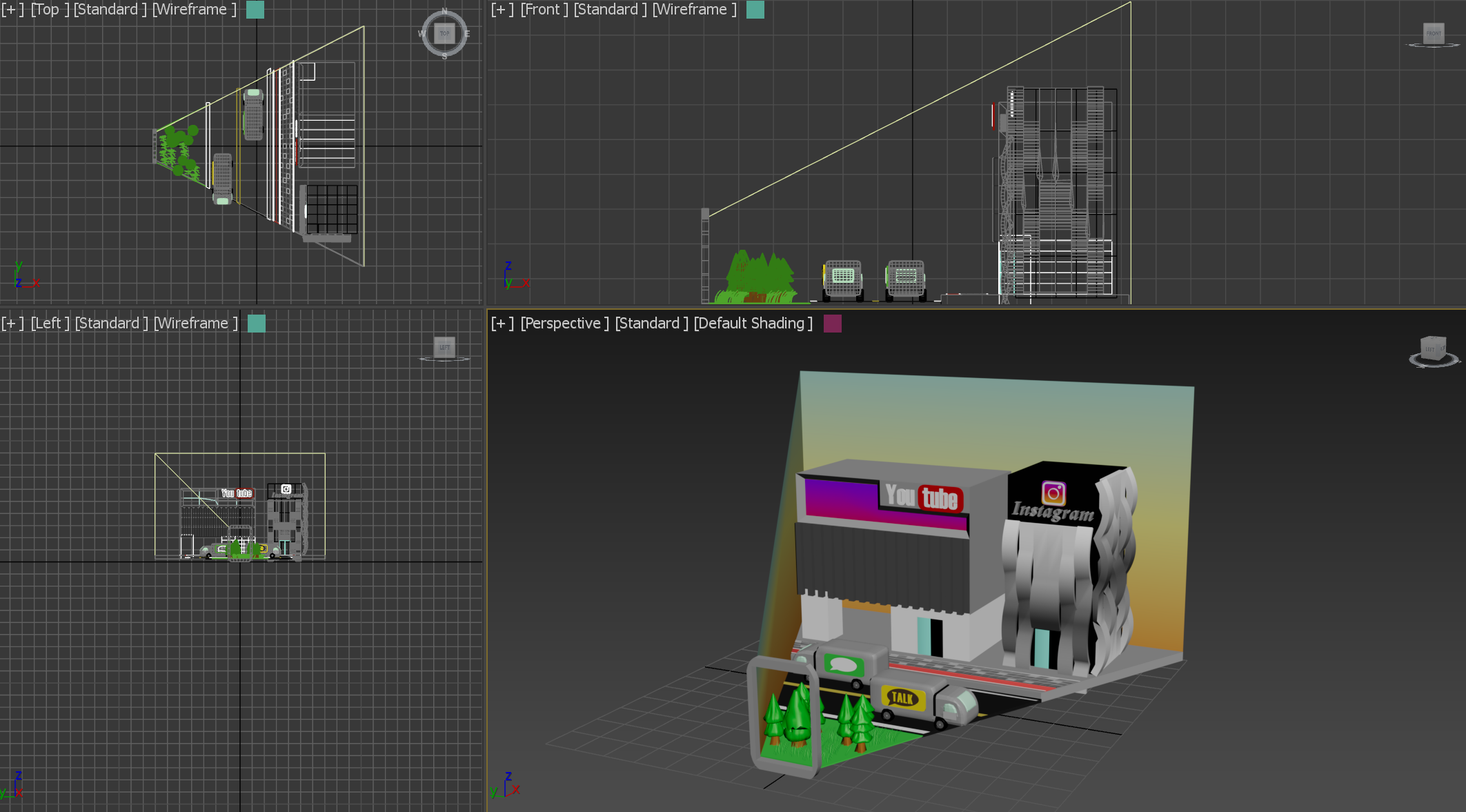Select the yellow TALK truck in Perspective
This screenshot has width=1466, height=812.
coord(924,702)
